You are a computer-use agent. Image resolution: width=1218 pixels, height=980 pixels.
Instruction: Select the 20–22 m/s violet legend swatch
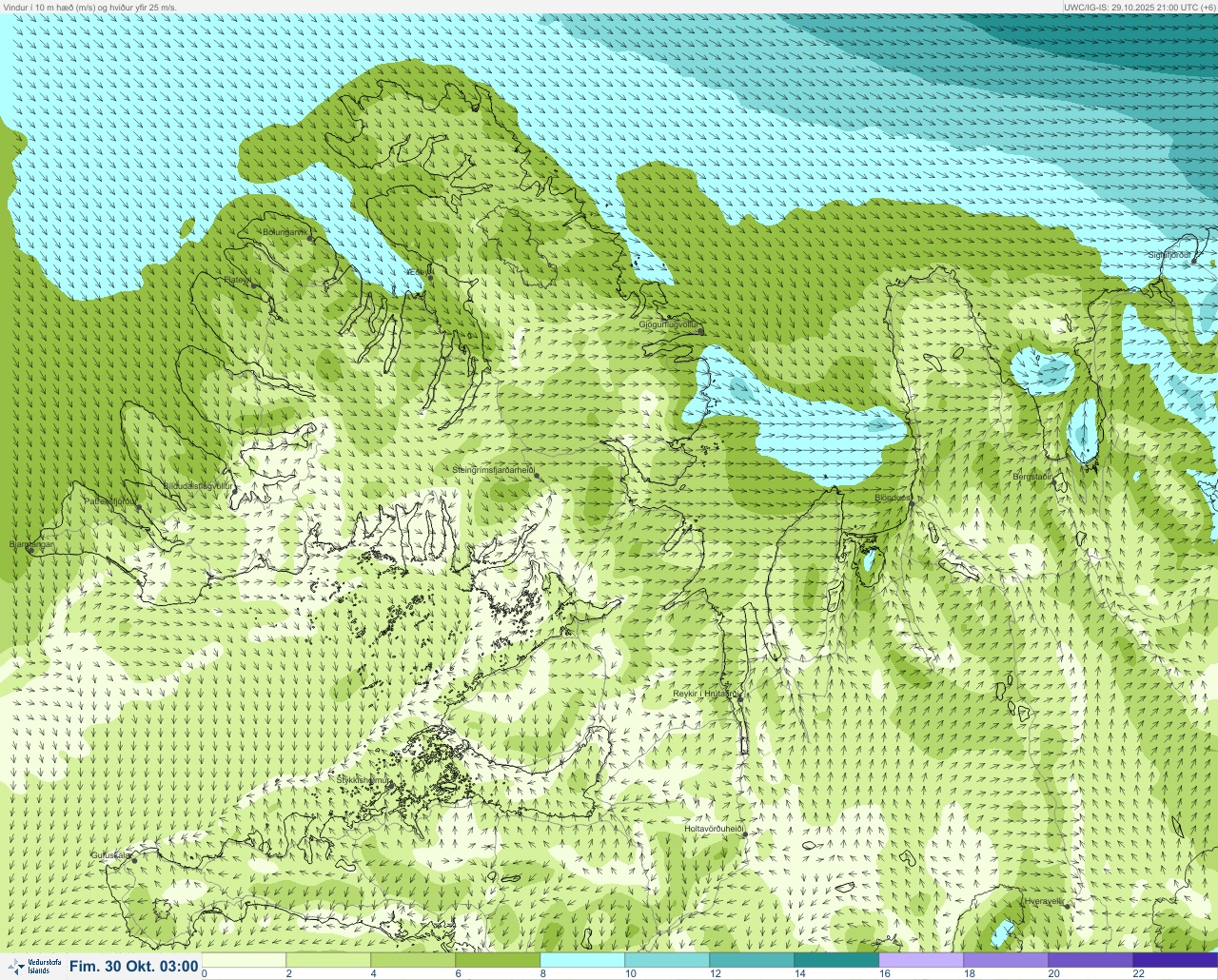coord(1090,960)
